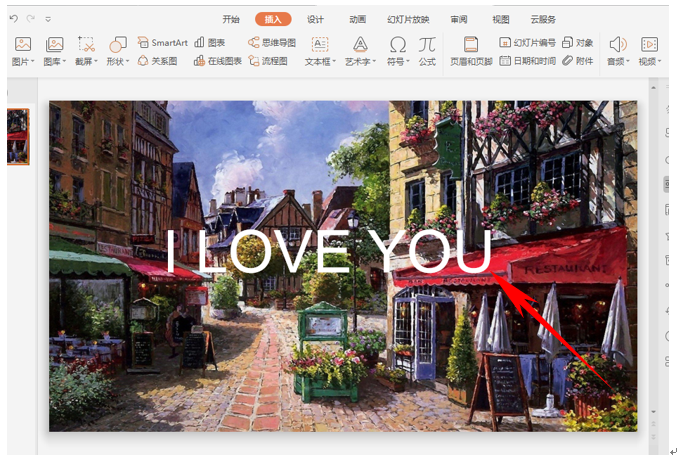The width and height of the screenshot is (678, 459).
Task: Click the 关系图 relationship diagram button
Action: pyautogui.click(x=157, y=61)
